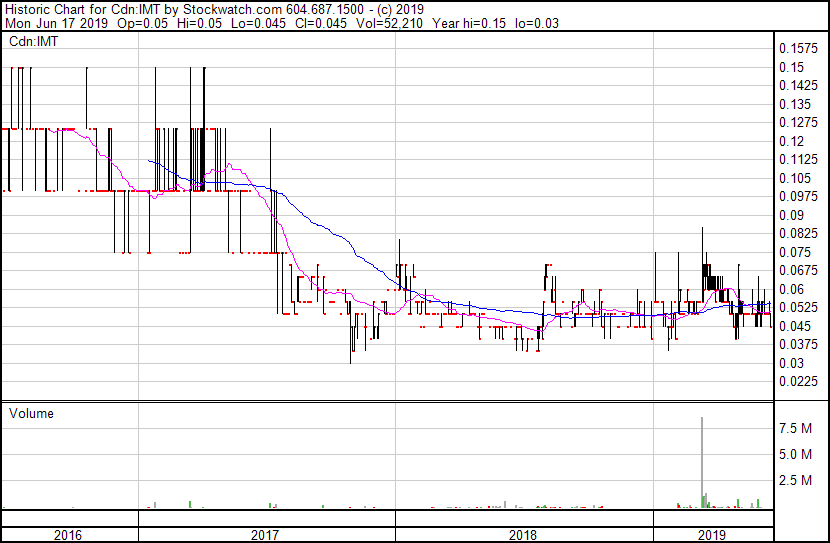Click the 0.09 price axis label
This screenshot has height=543, width=830.
(x=792, y=215)
